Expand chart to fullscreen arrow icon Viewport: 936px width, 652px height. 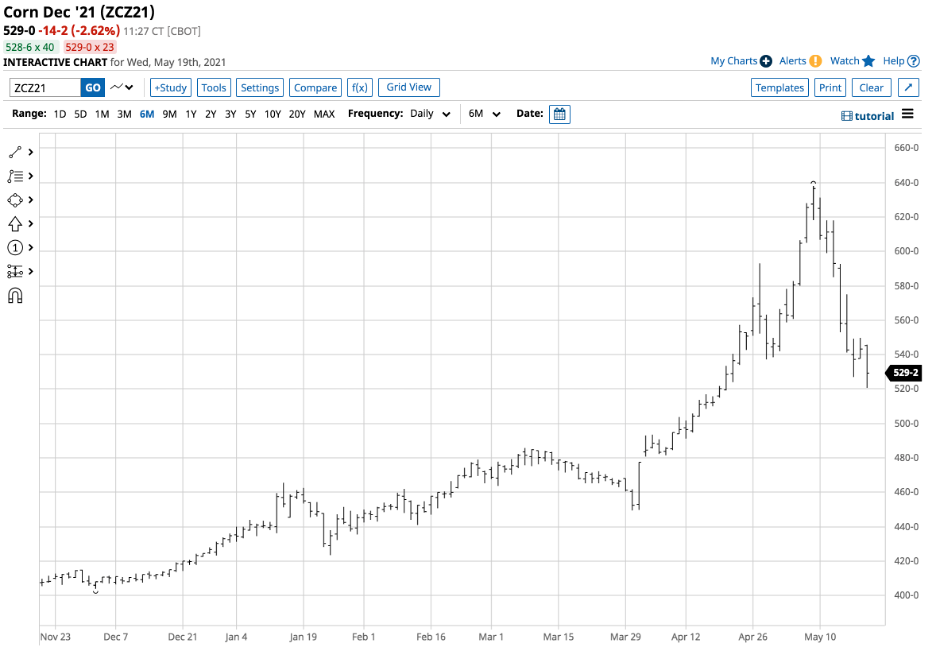(x=908, y=88)
